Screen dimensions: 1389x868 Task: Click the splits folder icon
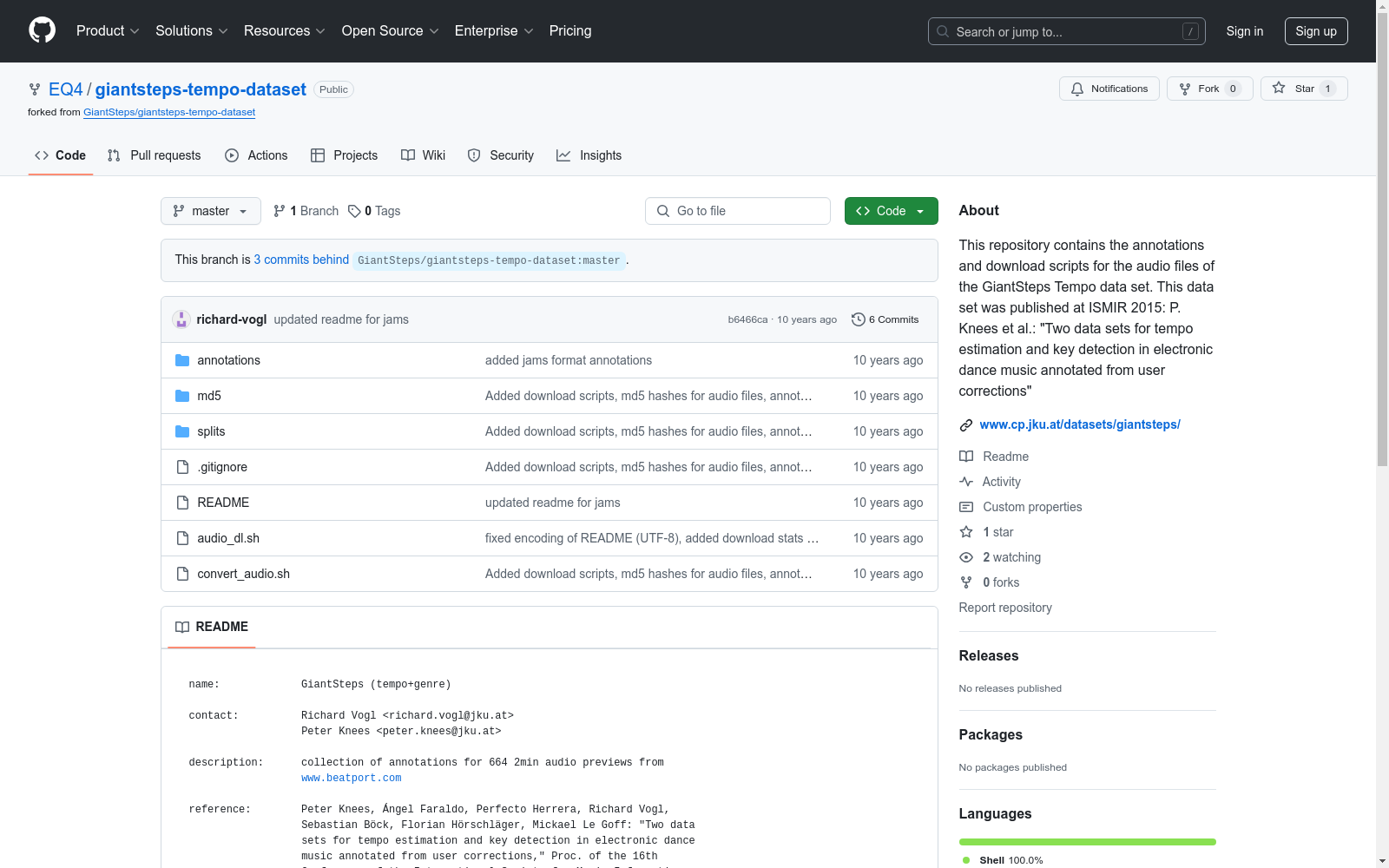click(182, 431)
